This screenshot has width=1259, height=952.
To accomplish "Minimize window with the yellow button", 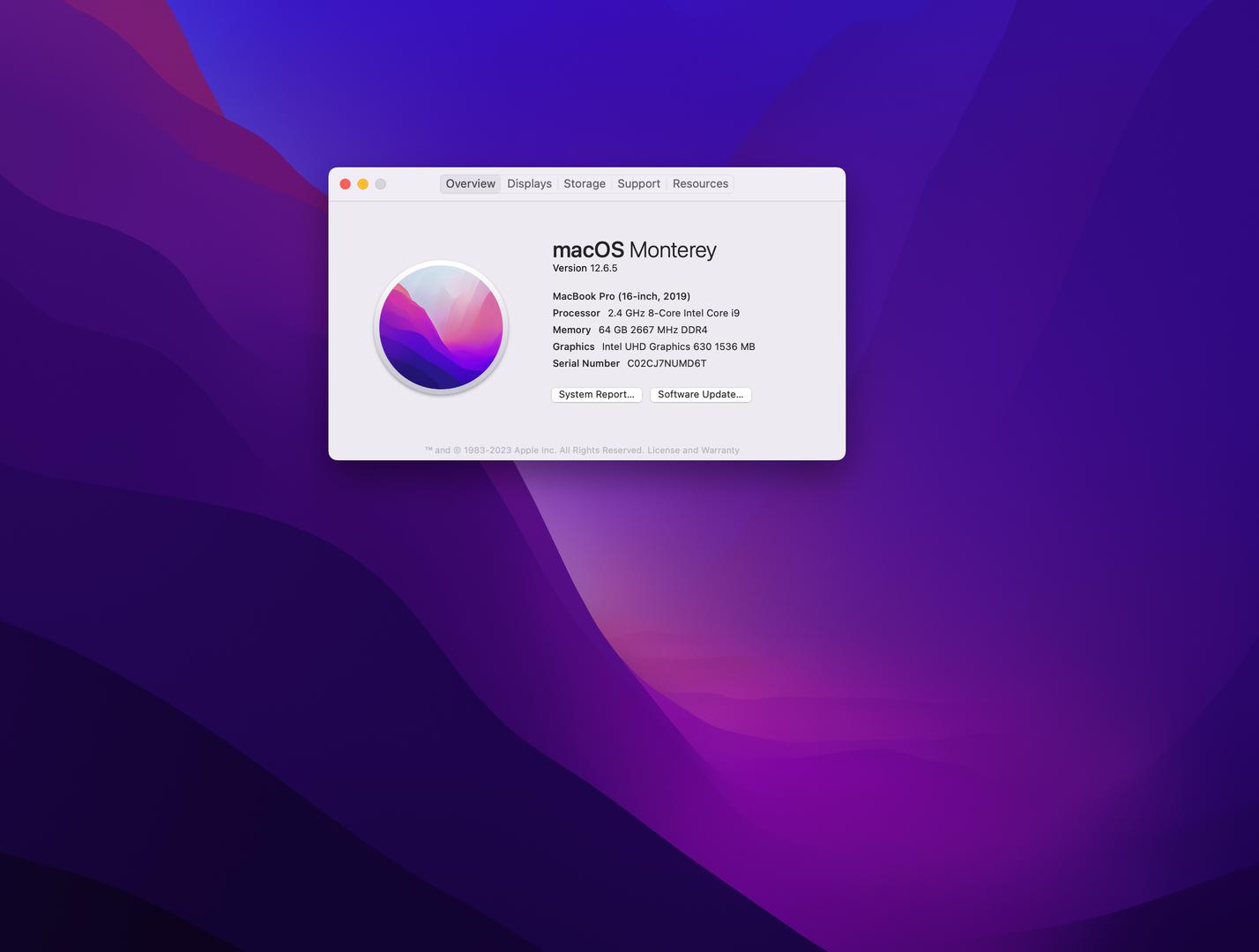I will [x=363, y=184].
